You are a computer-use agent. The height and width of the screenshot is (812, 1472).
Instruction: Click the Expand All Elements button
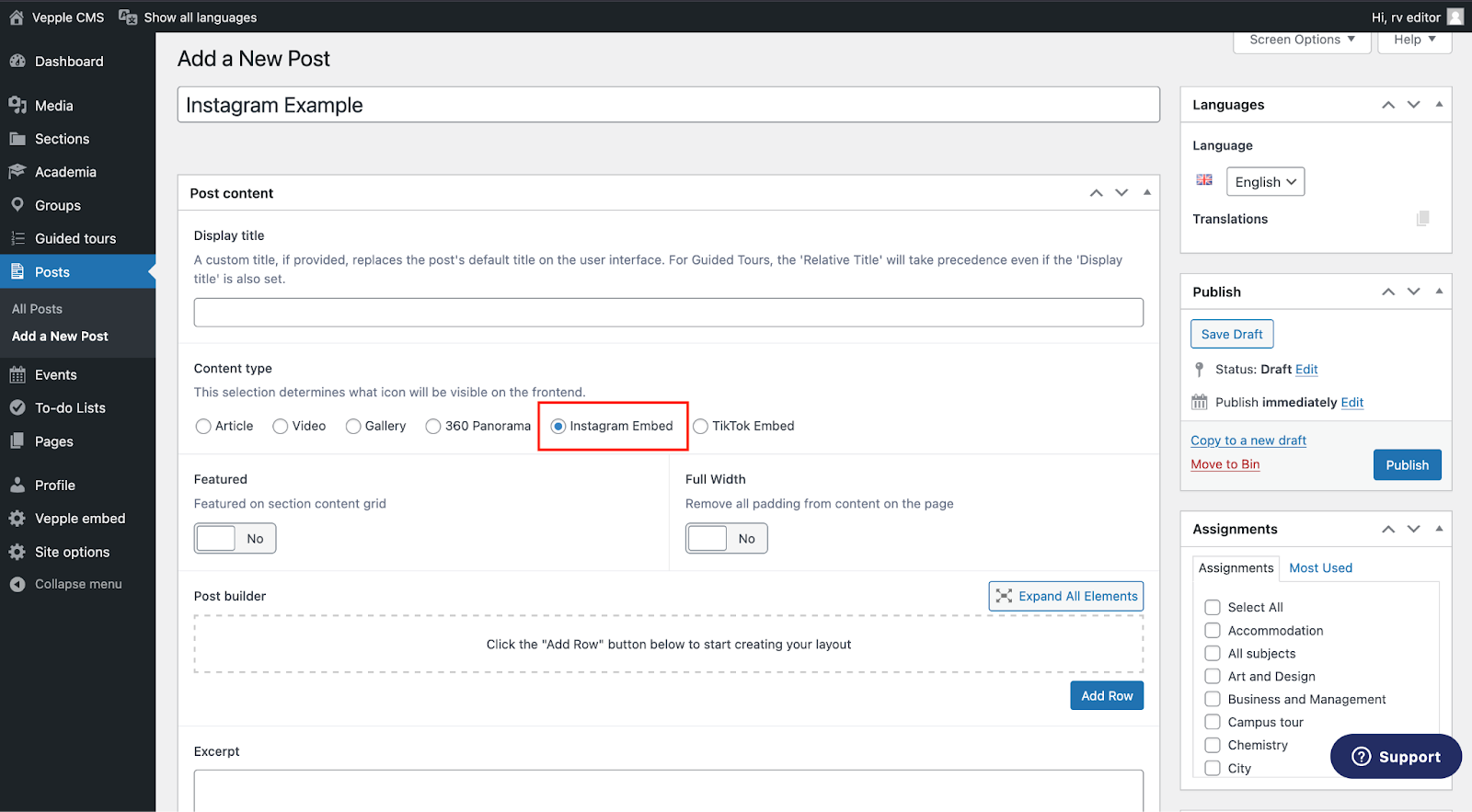pyautogui.click(x=1066, y=596)
